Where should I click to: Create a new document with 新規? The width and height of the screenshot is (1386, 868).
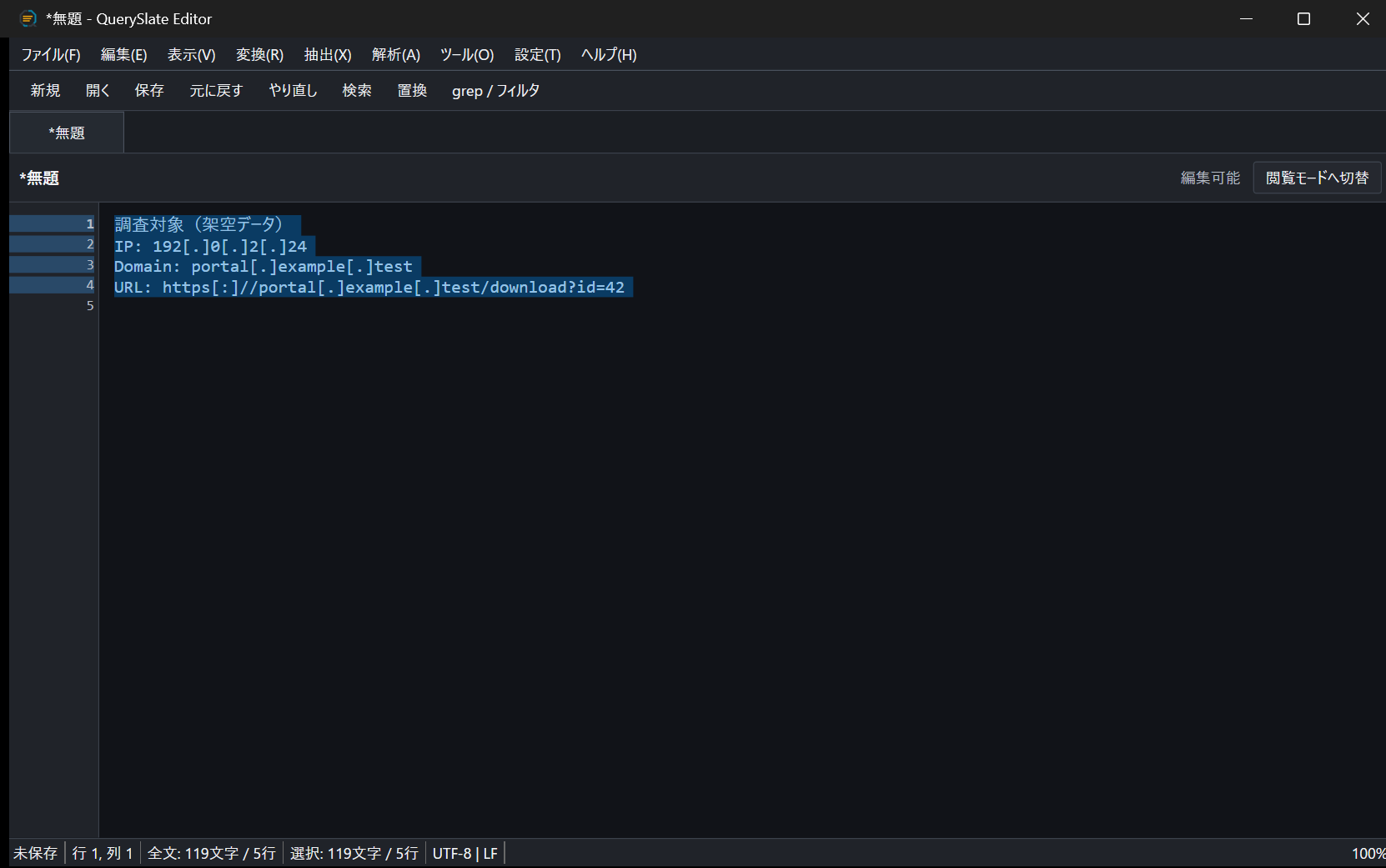(46, 91)
